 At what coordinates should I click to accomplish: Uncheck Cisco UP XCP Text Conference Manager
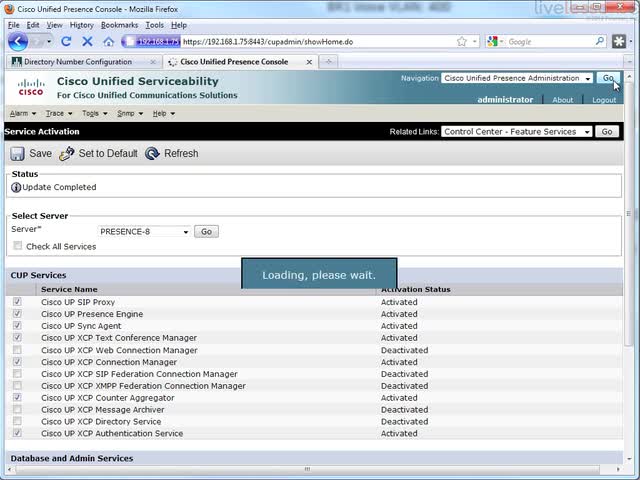tap(17, 337)
